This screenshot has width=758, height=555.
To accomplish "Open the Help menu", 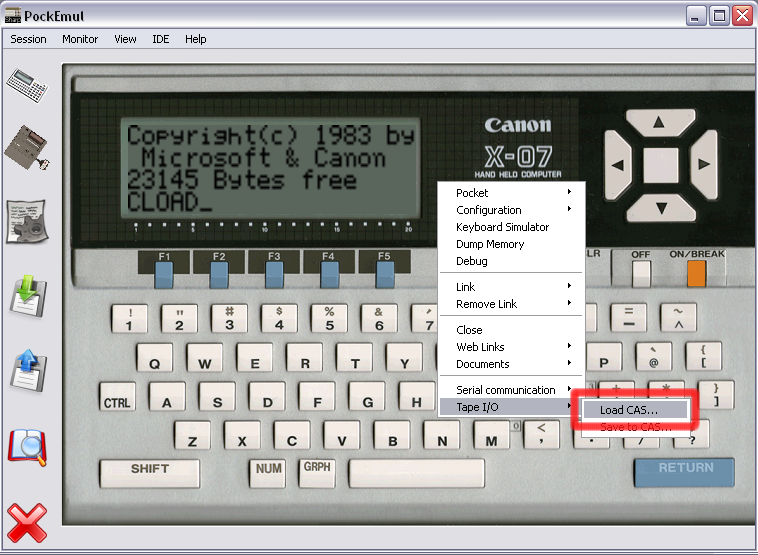I will tap(195, 39).
